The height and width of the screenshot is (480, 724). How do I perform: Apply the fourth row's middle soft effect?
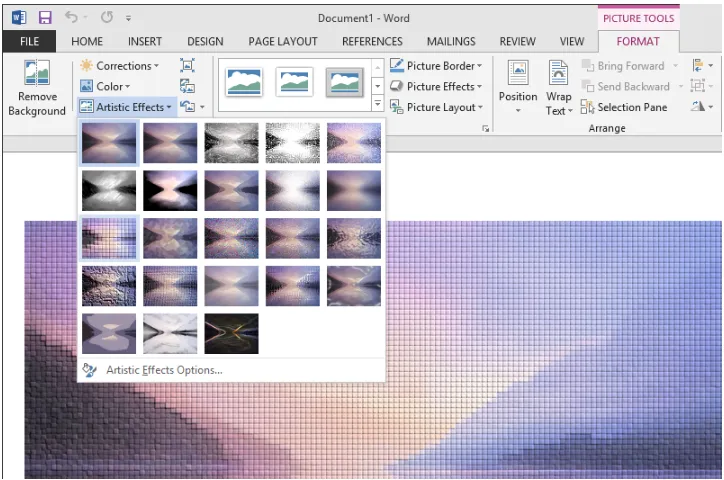[x=231, y=286]
